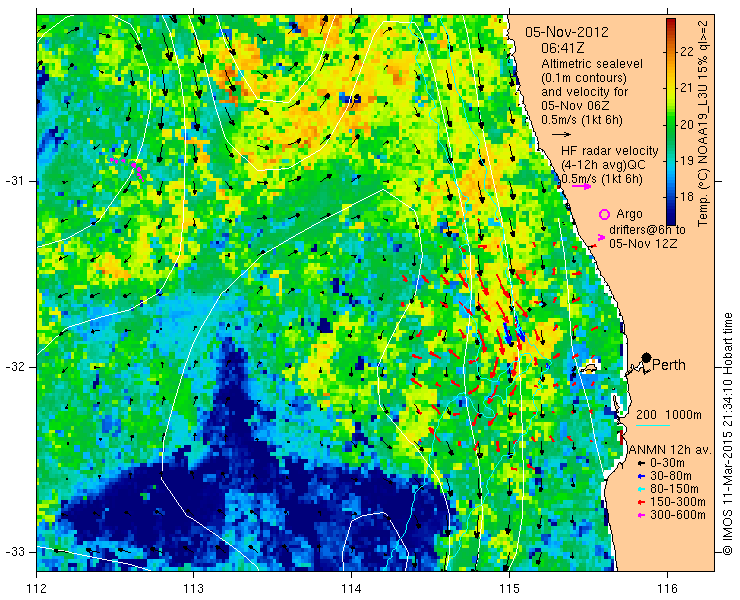Click the longitude axis label 114
Image resolution: width=740 pixels, height=600 pixels.
(x=351, y=589)
